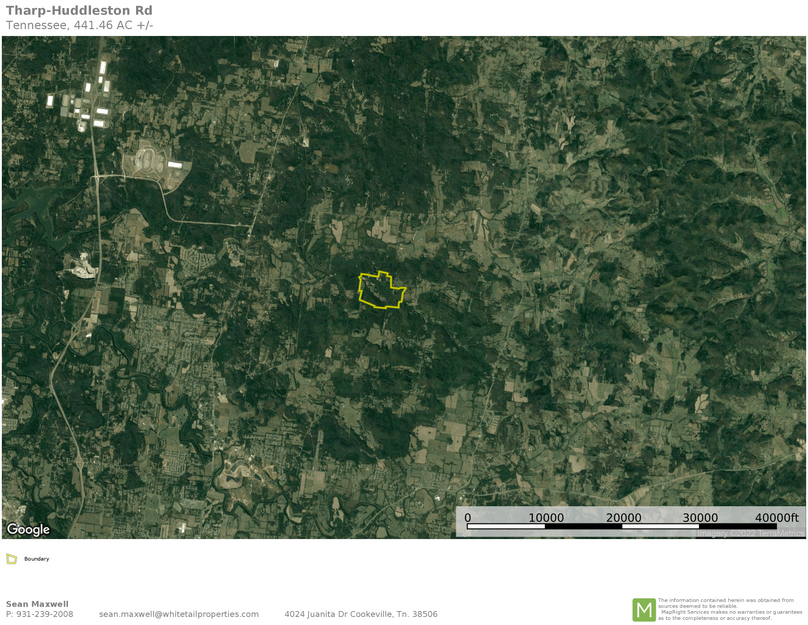808x625 pixels.
Task: Click the Boundary legend label
Action: coord(37,559)
